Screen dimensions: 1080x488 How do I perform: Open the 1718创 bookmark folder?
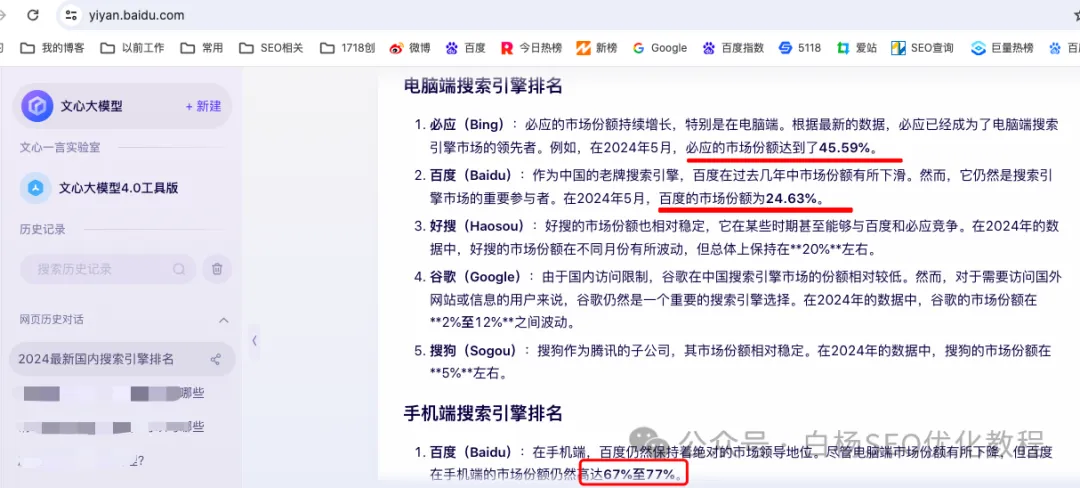point(348,47)
